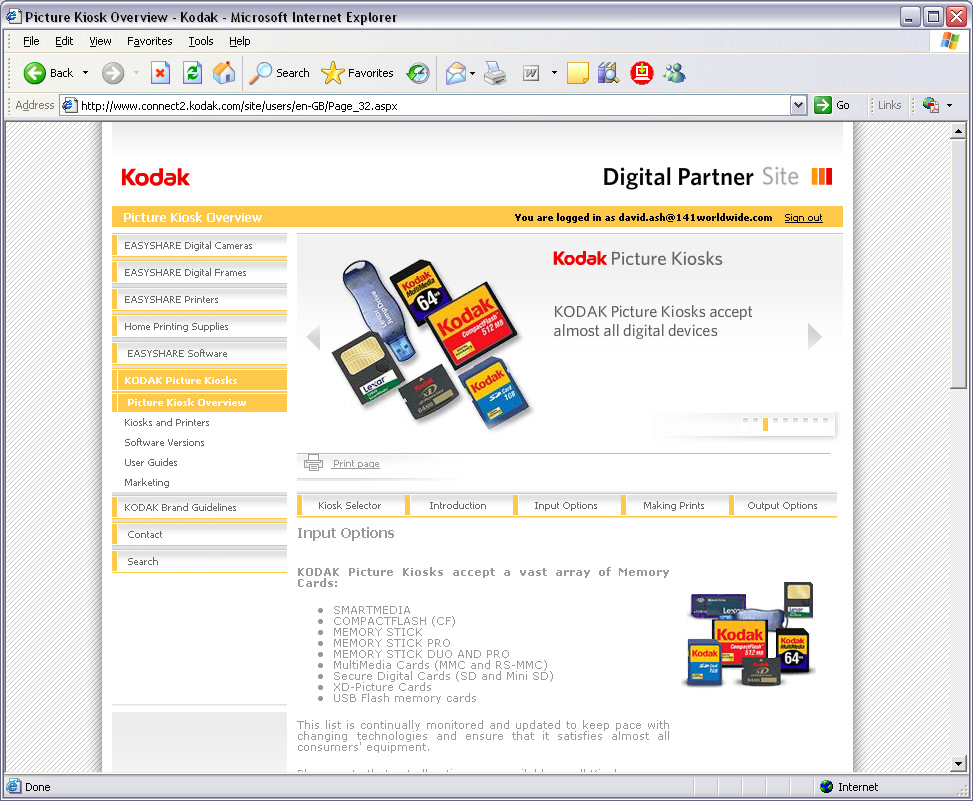Click the Kodak logo on the page
This screenshot has width=973, height=801.
click(155, 177)
